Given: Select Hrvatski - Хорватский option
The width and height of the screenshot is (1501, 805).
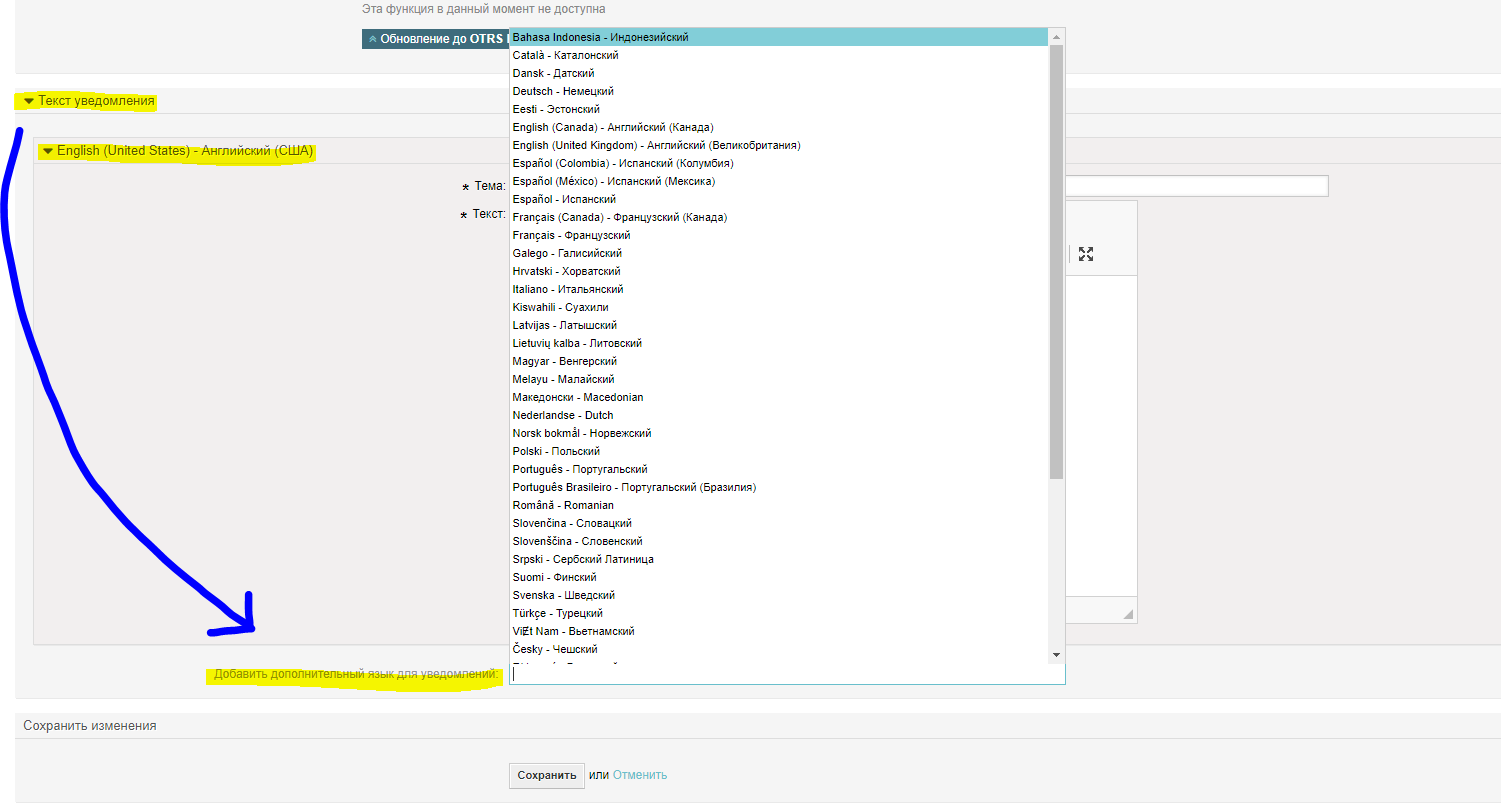Looking at the screenshot, I should point(779,271).
